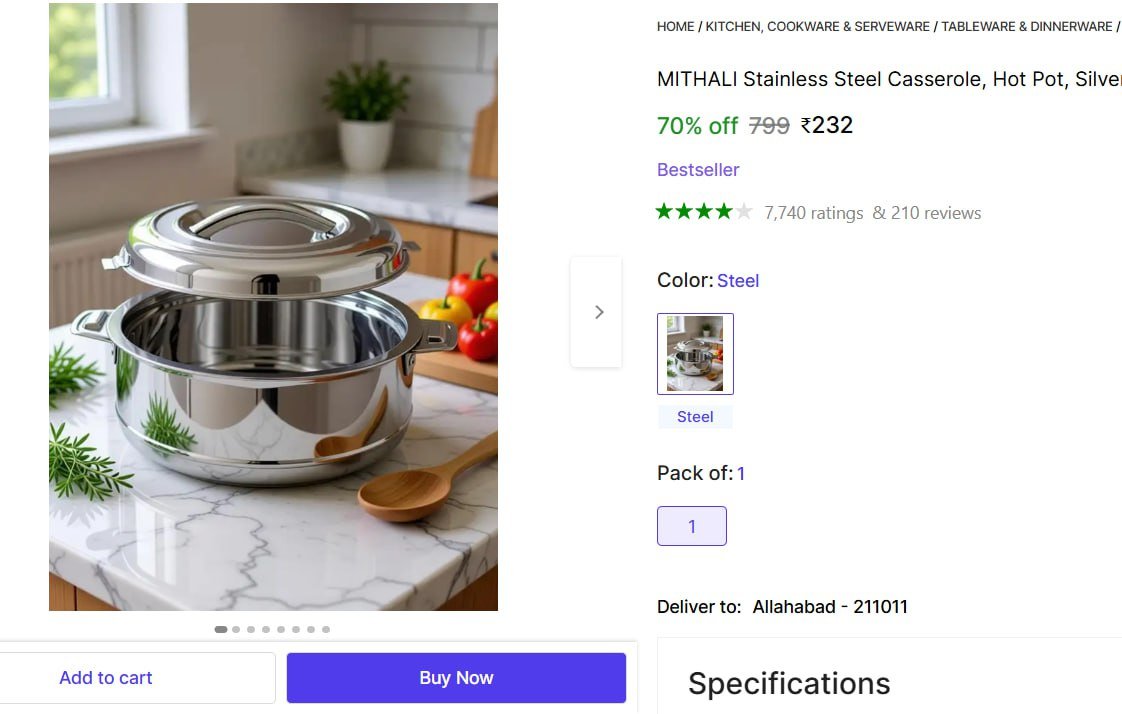
Task: Add the casserole to cart
Action: (106, 678)
